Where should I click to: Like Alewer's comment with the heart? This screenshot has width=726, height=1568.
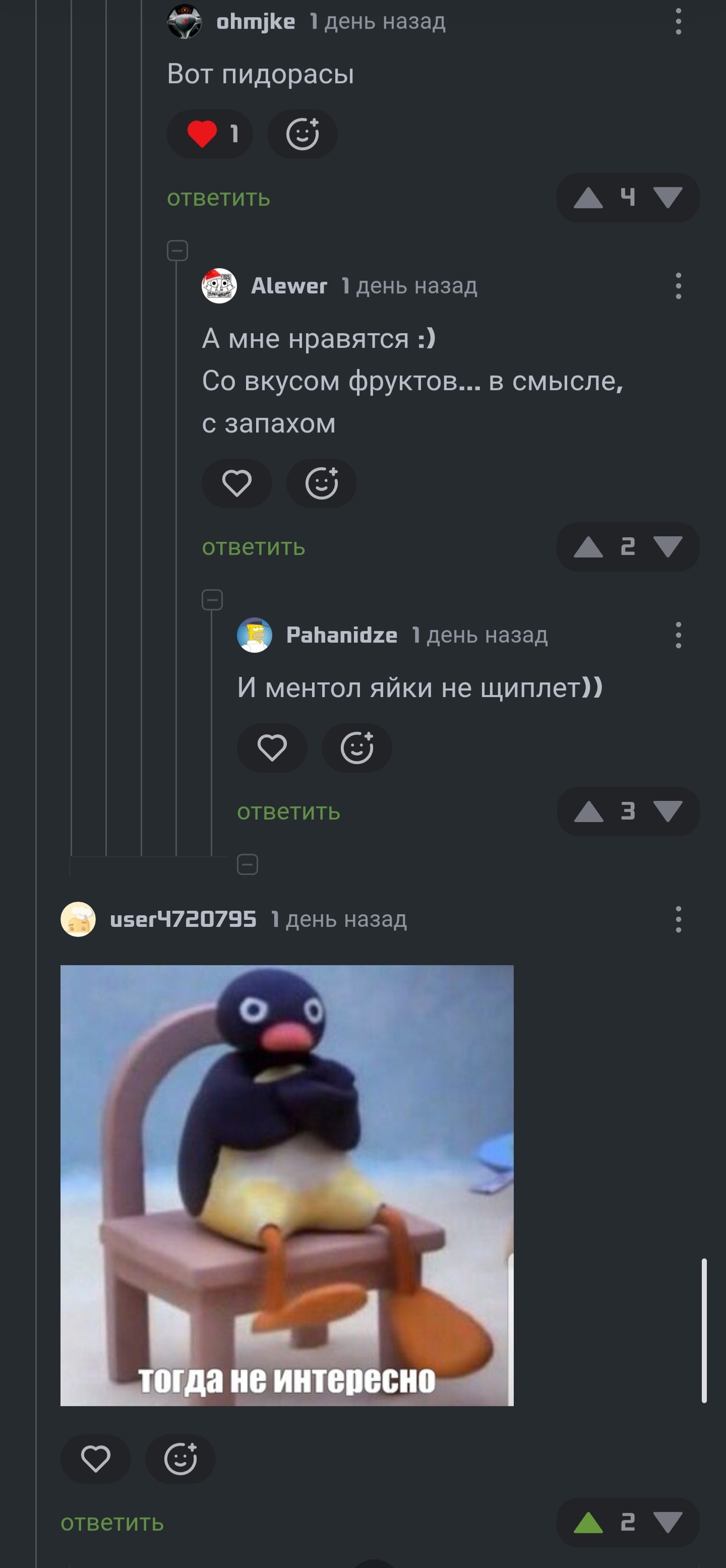pos(237,483)
